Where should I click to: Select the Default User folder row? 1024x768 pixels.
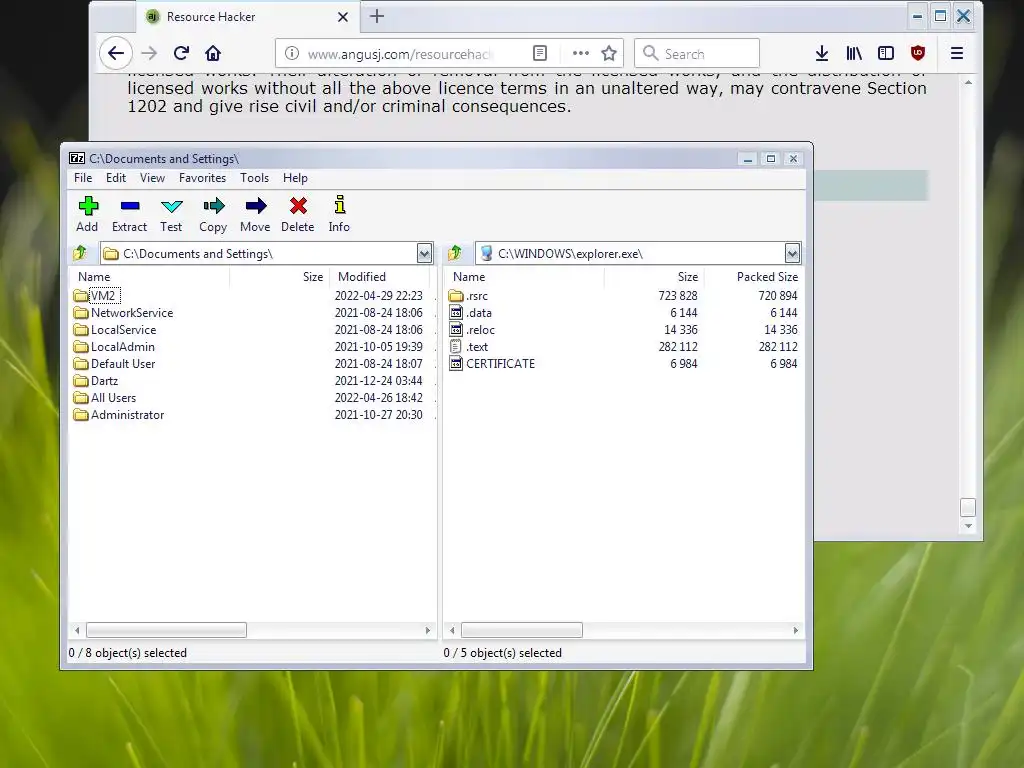point(253,364)
